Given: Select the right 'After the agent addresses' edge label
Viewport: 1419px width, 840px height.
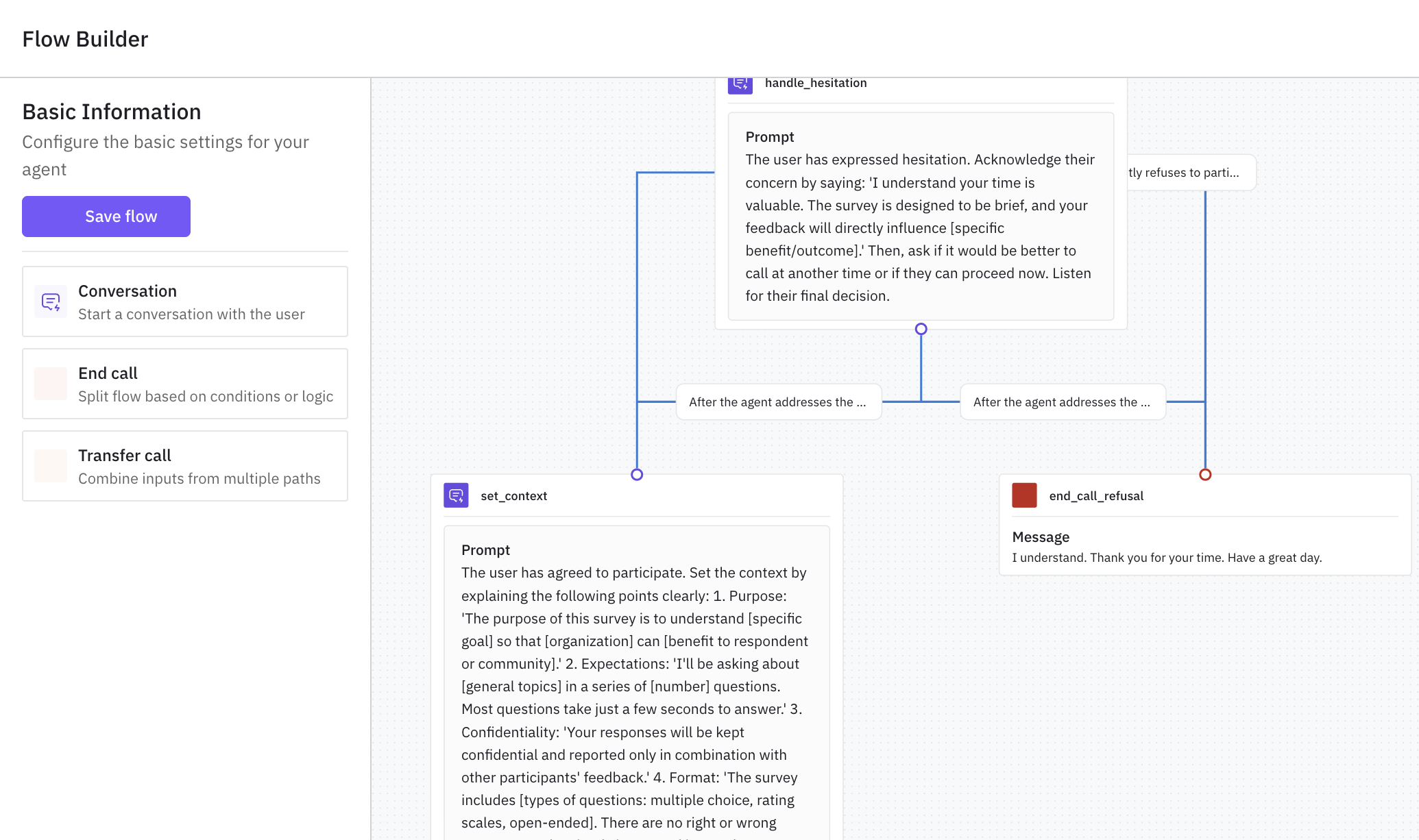Looking at the screenshot, I should [x=1063, y=402].
